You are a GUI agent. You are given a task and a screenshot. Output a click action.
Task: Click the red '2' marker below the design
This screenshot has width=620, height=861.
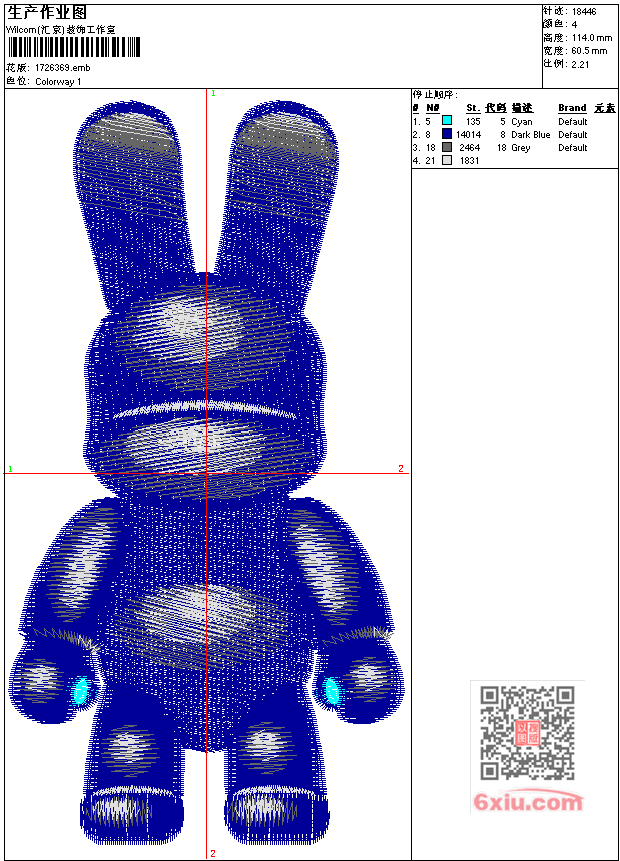pos(213,853)
